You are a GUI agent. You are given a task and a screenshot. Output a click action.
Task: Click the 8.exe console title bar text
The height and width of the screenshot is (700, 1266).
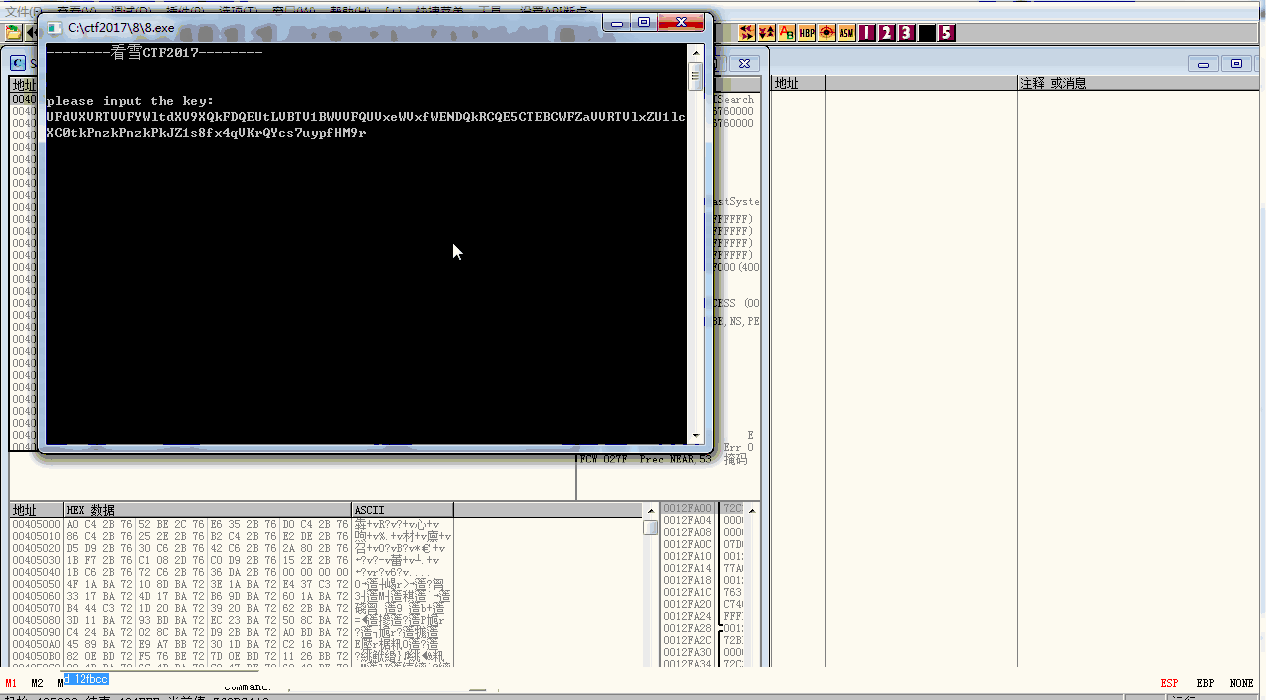(121, 28)
